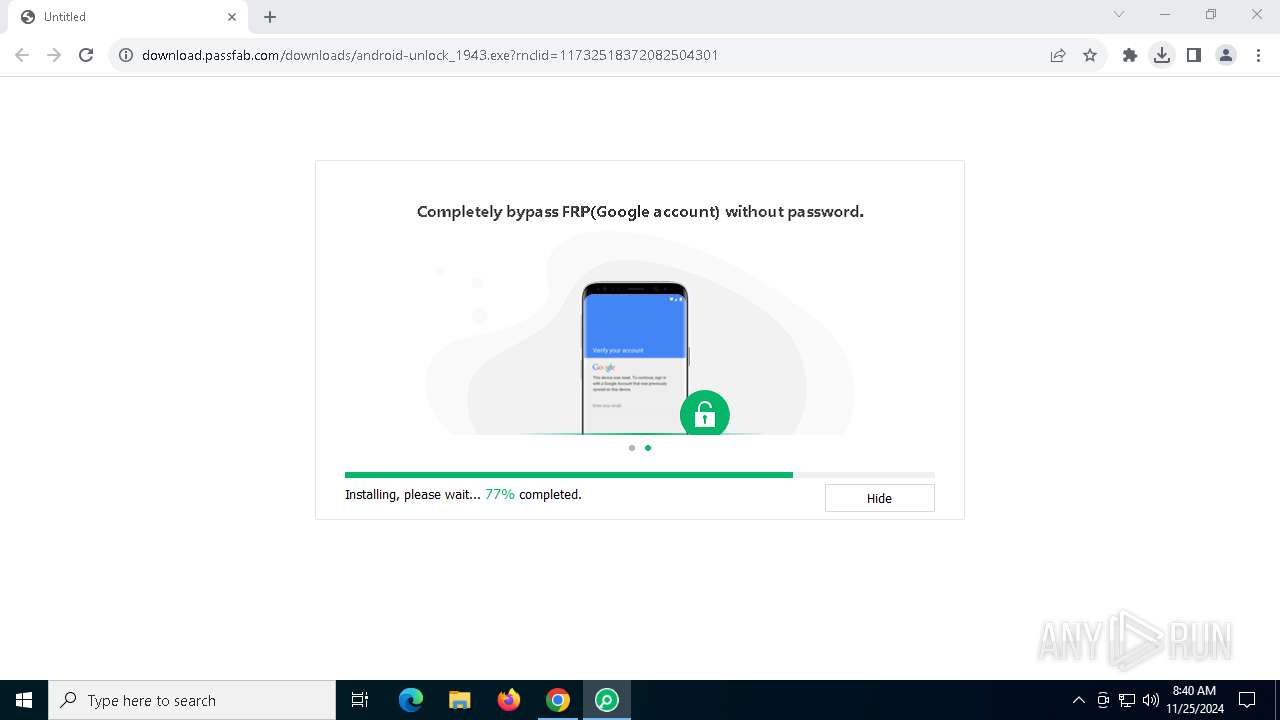This screenshot has height=720, width=1280.
Task: Show hidden system tray icons
Action: point(1078,700)
